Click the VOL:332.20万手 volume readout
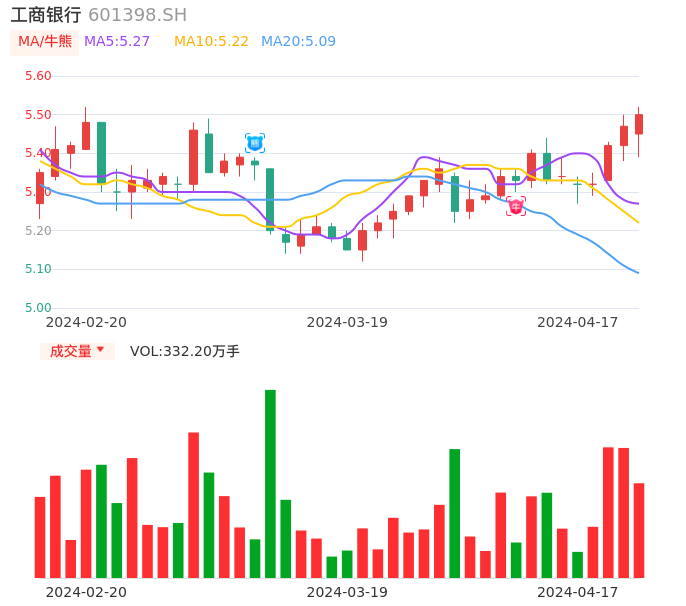 (x=185, y=351)
